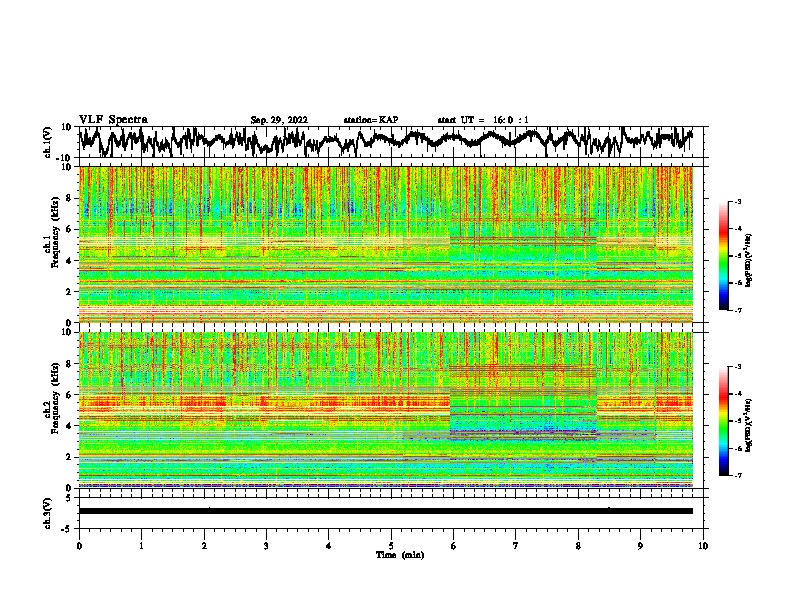The width and height of the screenshot is (792, 612).
Task: Click the "Time (min)" axis label
Action: tap(400, 555)
